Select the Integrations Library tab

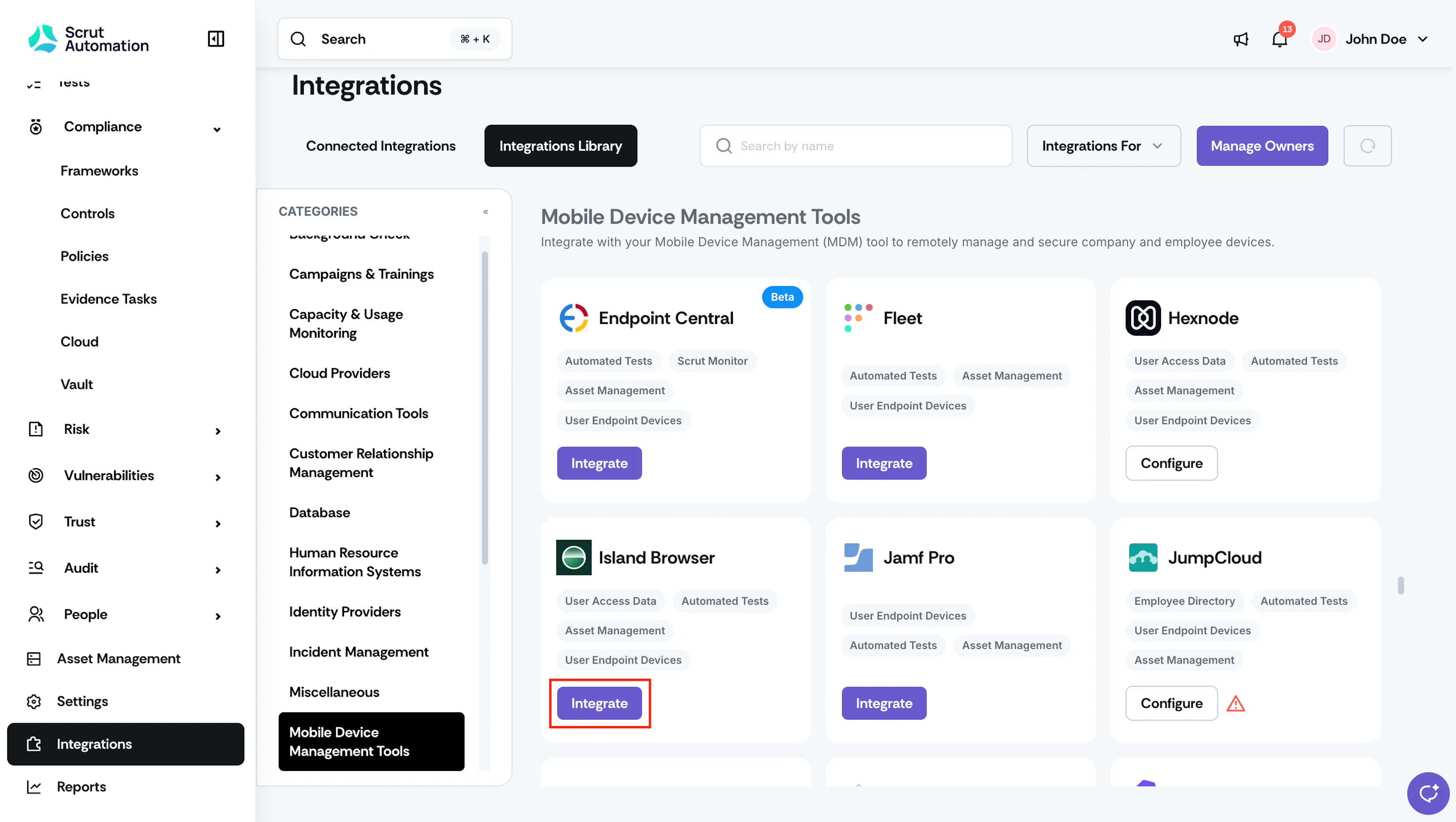tap(560, 146)
